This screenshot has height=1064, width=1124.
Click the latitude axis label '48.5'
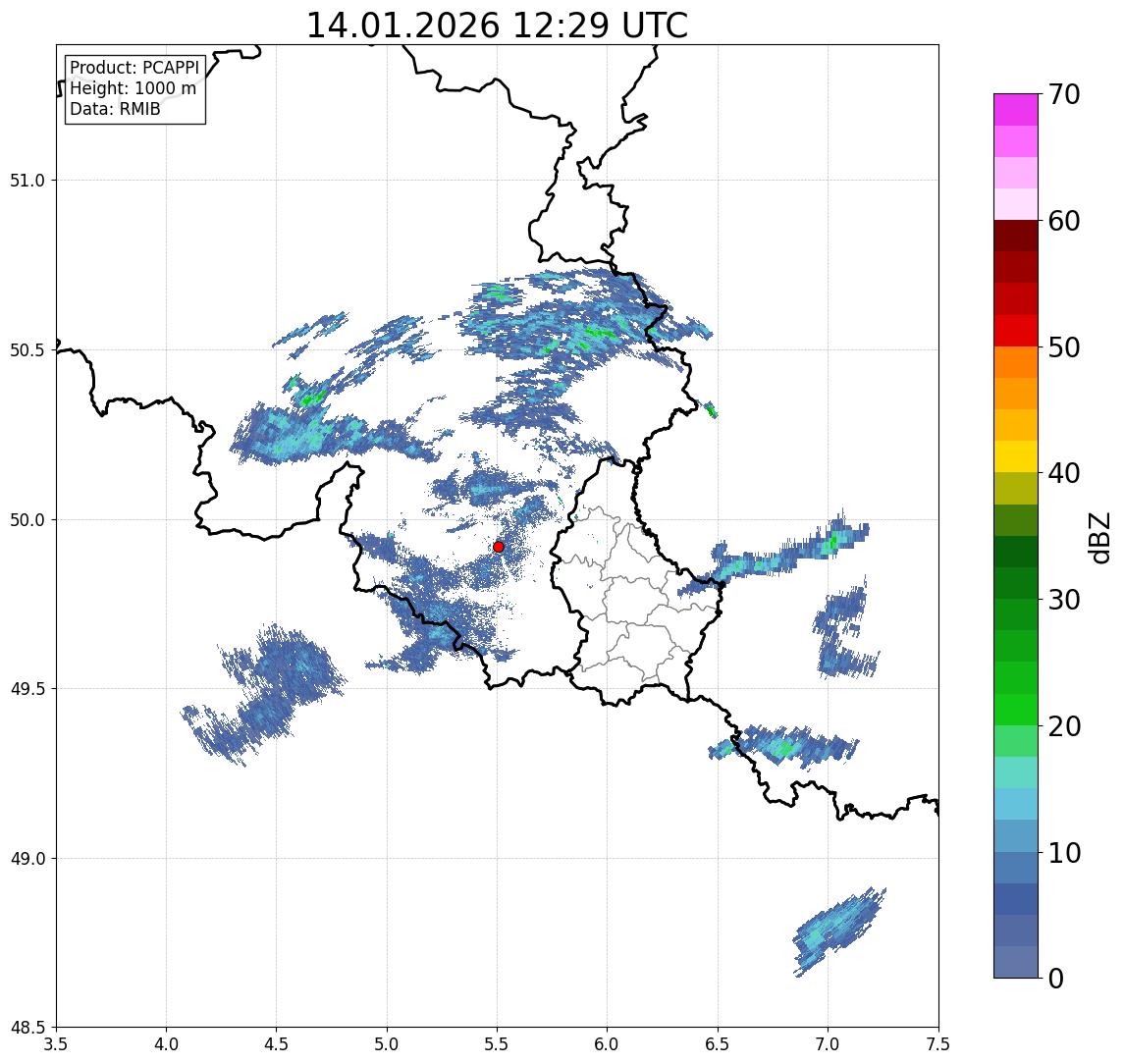point(27,1028)
